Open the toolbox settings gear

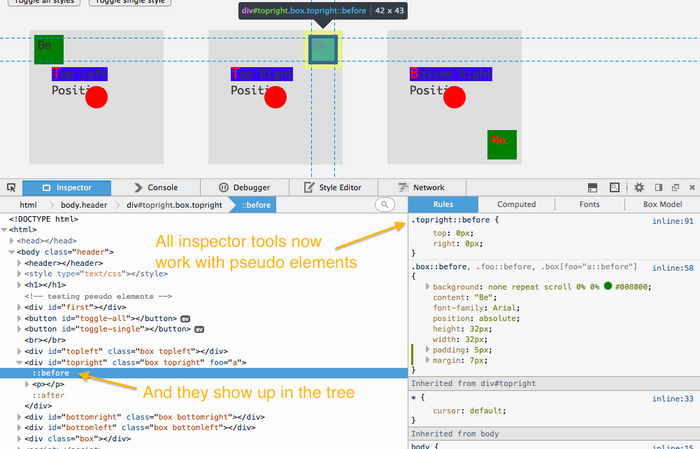point(639,187)
